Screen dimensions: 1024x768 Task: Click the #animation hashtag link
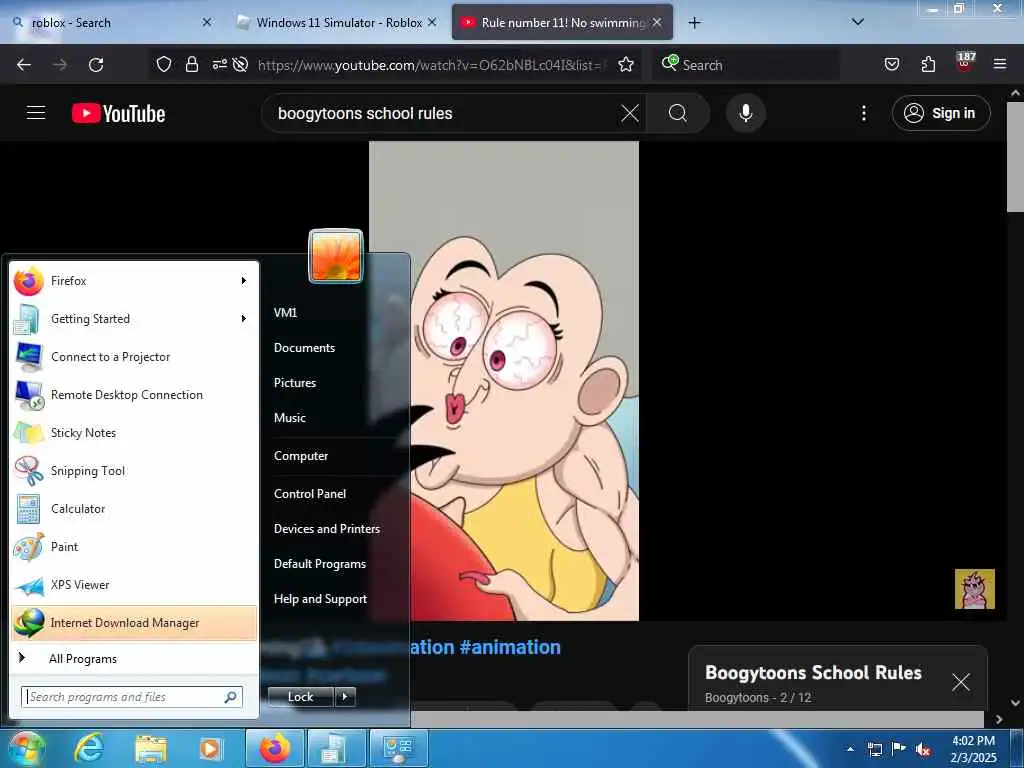510,647
